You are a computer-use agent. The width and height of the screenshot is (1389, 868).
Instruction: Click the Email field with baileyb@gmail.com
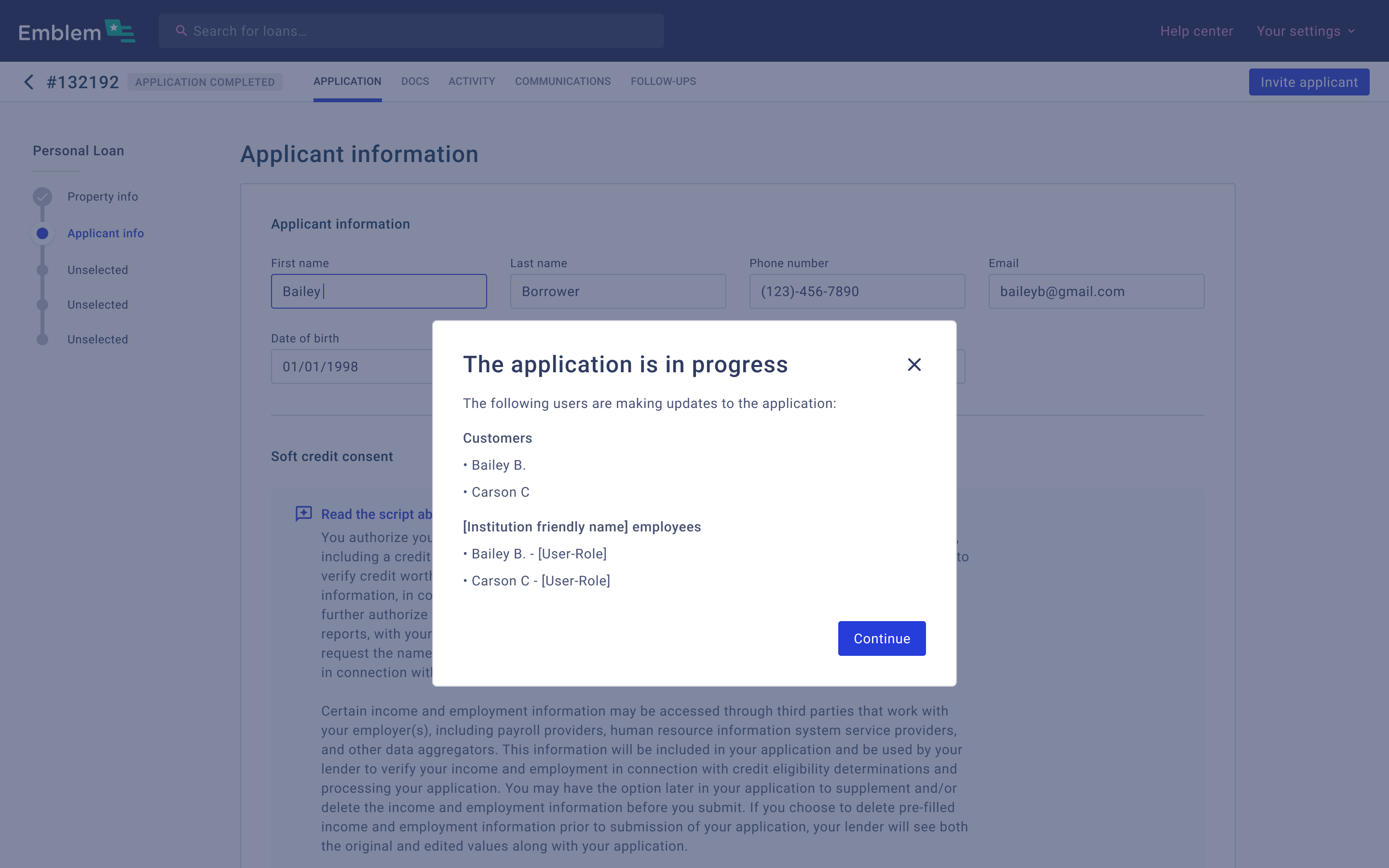pos(1096,291)
